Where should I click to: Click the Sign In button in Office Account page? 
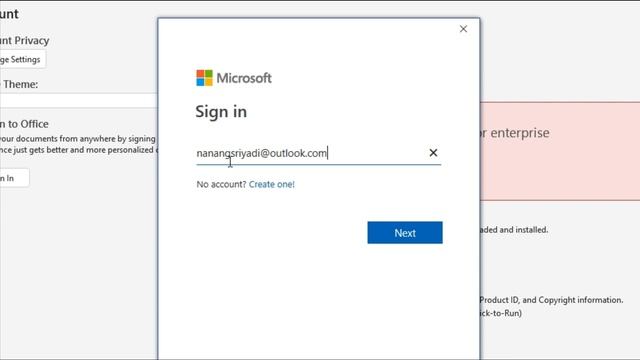[x=14, y=178]
